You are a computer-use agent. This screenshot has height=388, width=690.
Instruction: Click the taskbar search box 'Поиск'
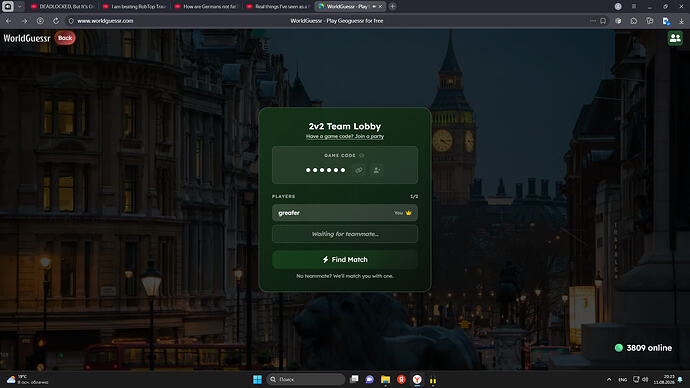(306, 379)
